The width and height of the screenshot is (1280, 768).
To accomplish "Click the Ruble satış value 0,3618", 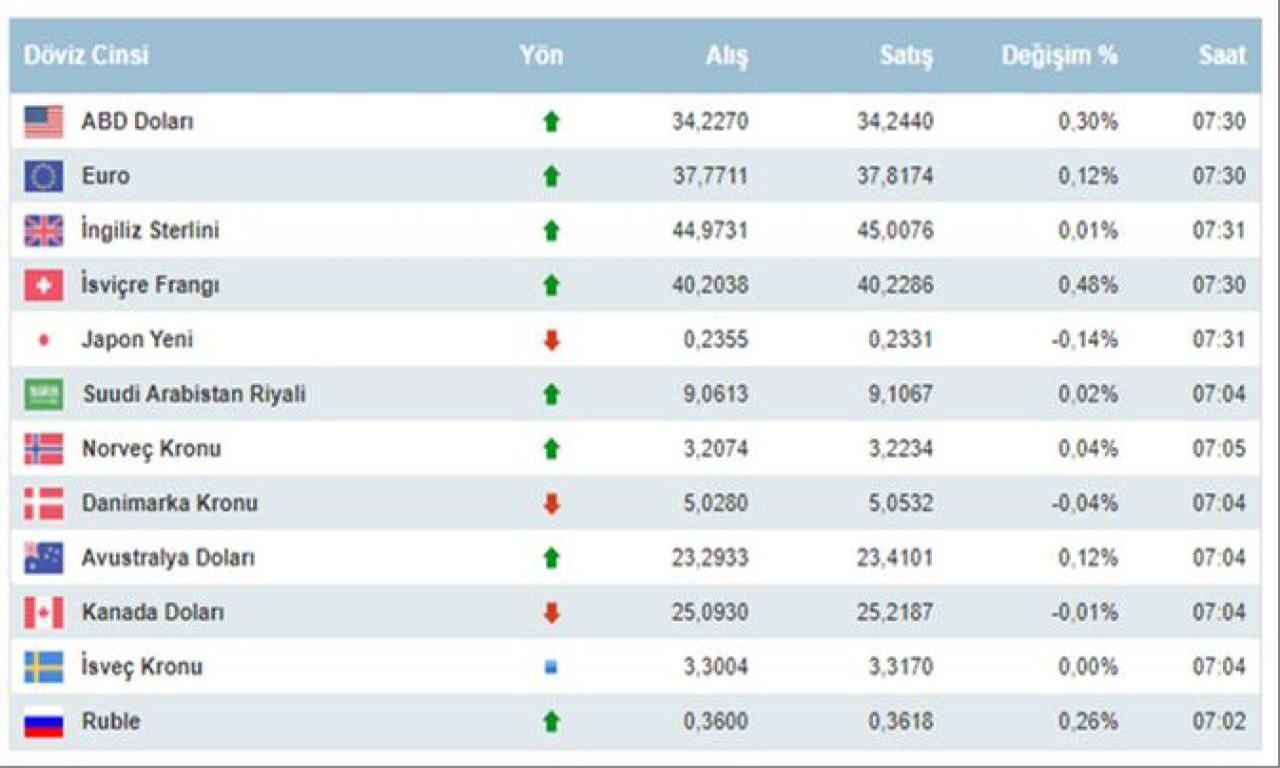I will coord(899,721).
